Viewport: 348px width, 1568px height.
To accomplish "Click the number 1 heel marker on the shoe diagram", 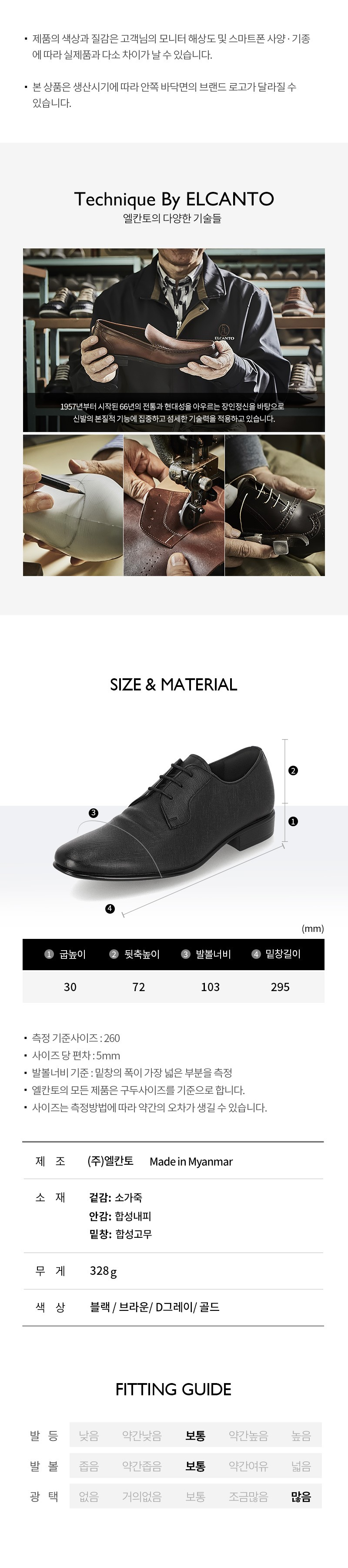I will click(x=293, y=821).
